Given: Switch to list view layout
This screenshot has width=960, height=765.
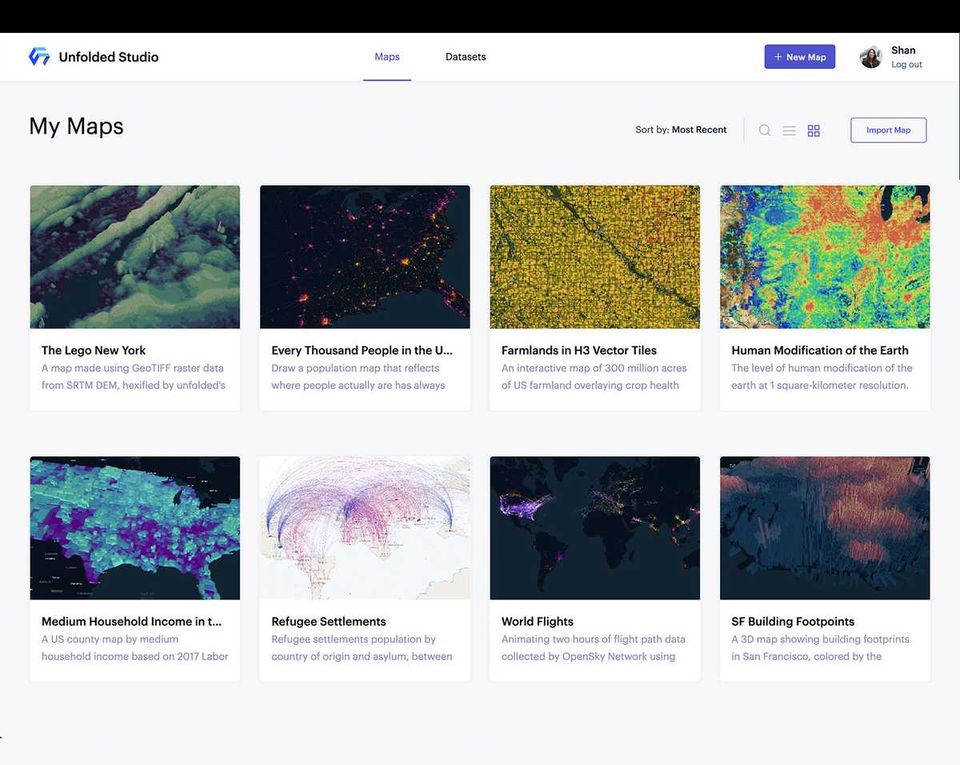Looking at the screenshot, I should tap(789, 130).
